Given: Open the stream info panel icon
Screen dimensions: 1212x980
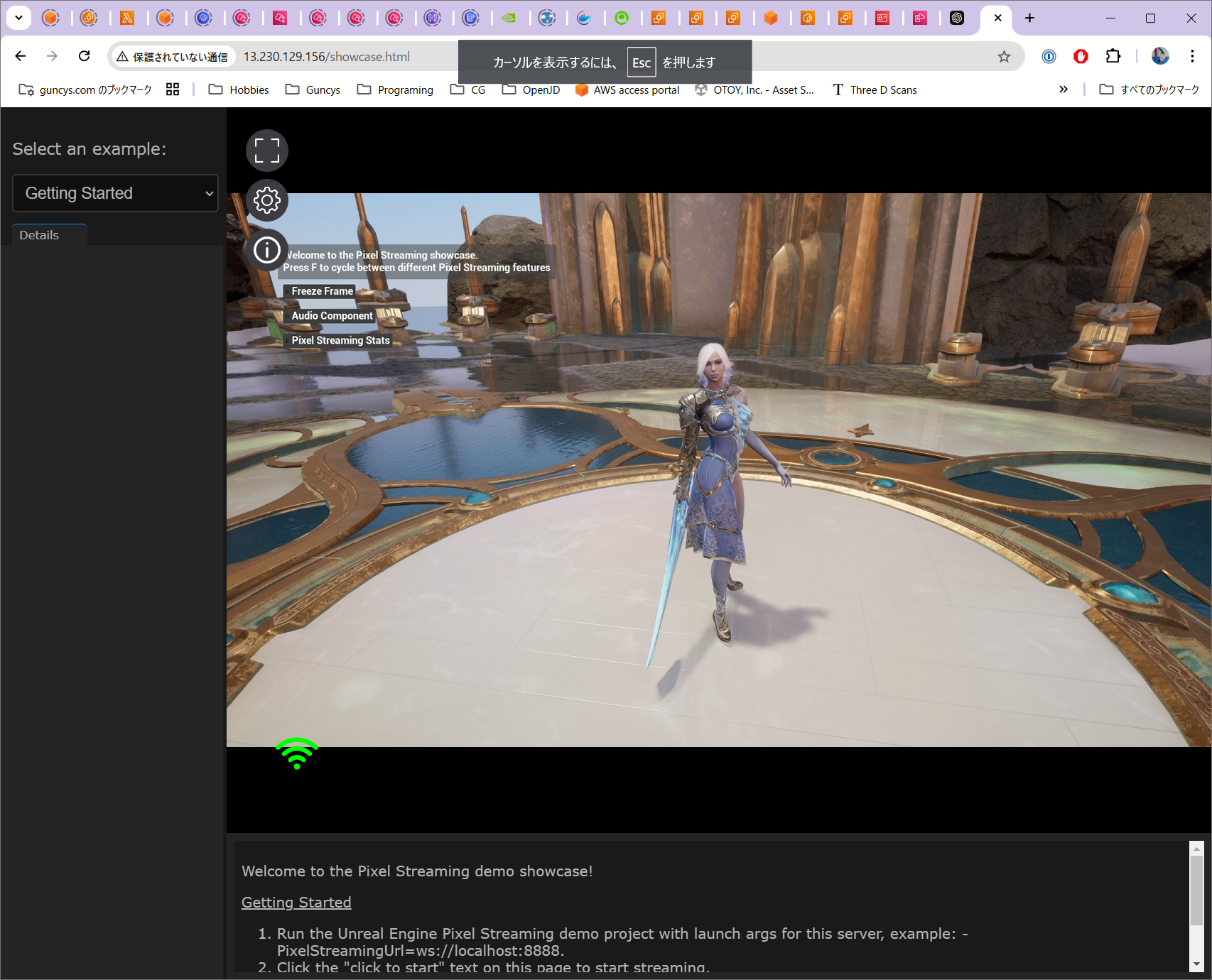Looking at the screenshot, I should point(267,250).
